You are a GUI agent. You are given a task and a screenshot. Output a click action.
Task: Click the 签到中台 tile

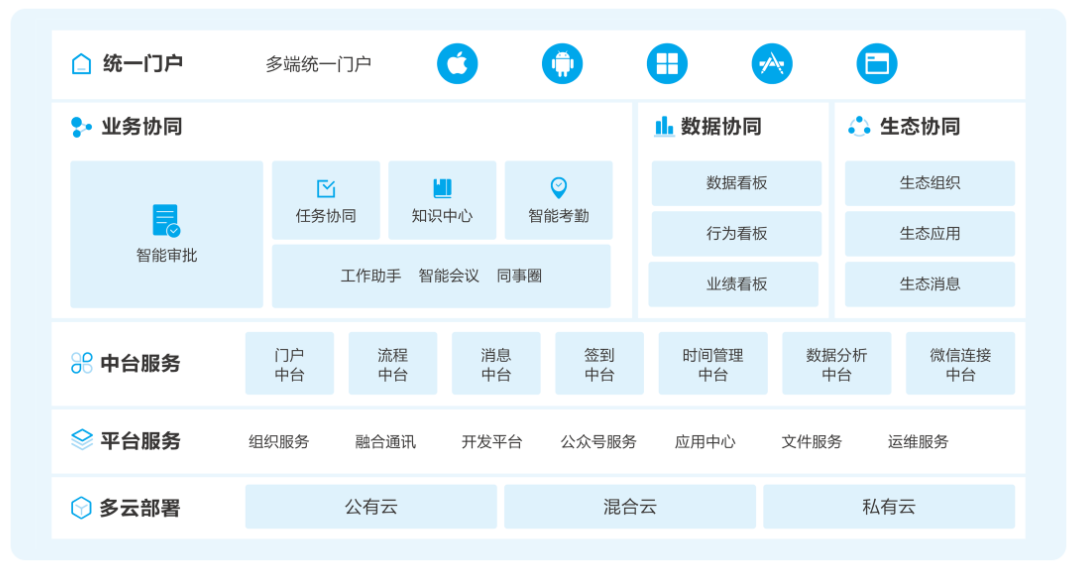coord(599,363)
